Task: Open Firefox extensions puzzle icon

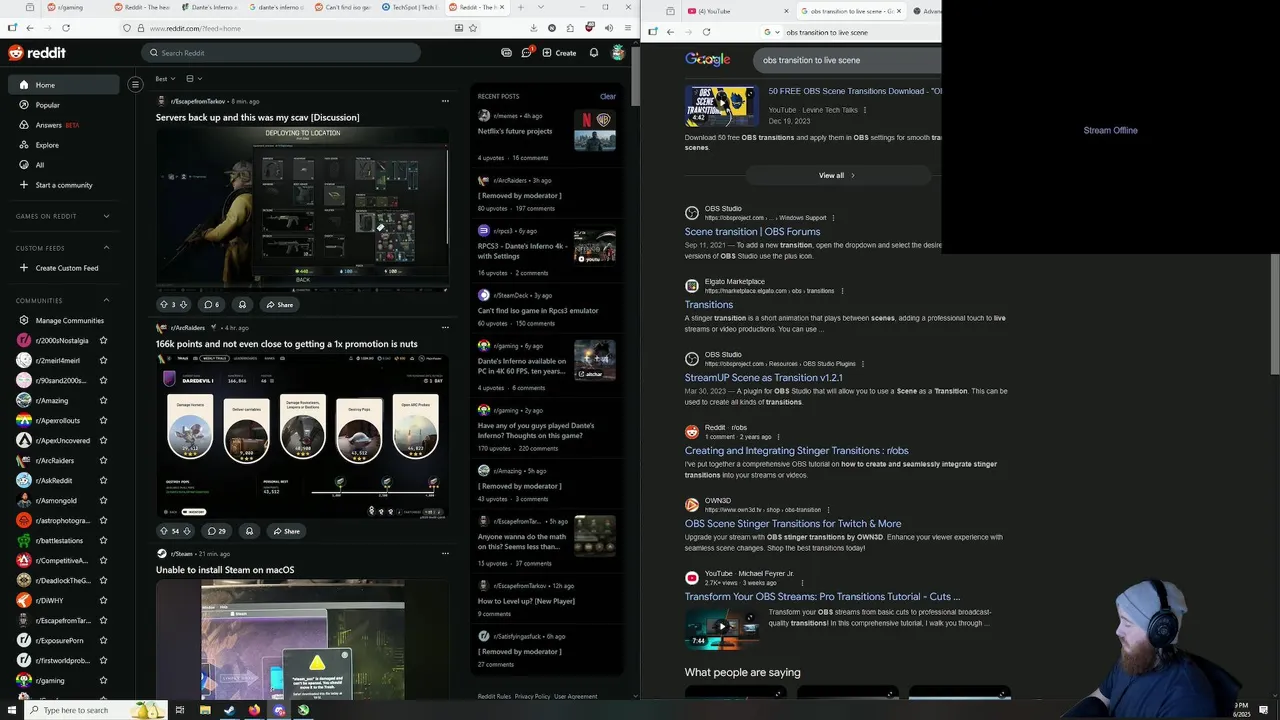Action: point(570,28)
